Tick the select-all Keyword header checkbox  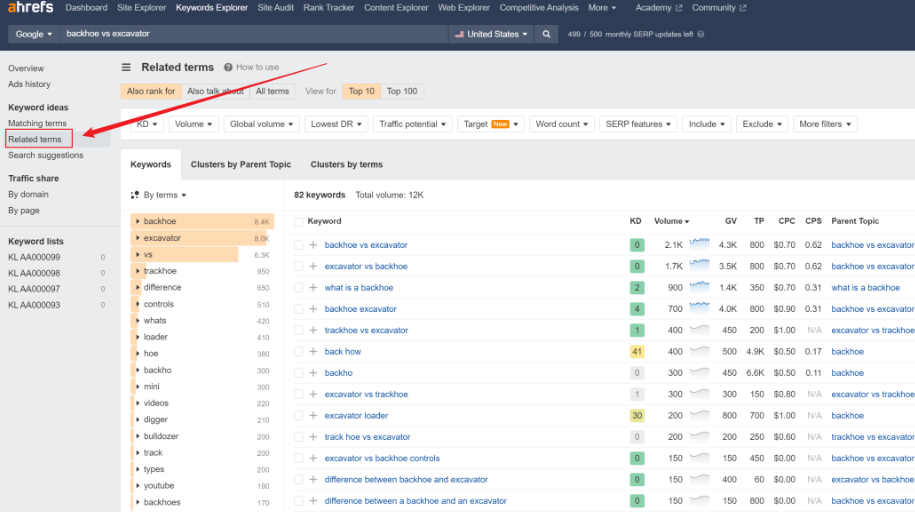tap(299, 221)
